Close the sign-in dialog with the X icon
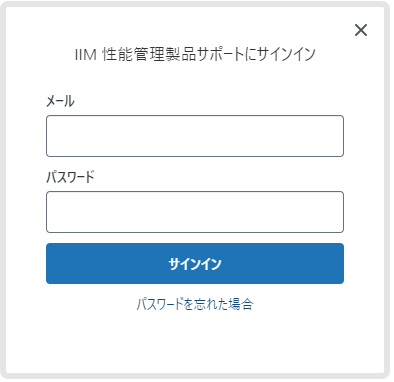The height and width of the screenshot is (382, 394). 361,30
